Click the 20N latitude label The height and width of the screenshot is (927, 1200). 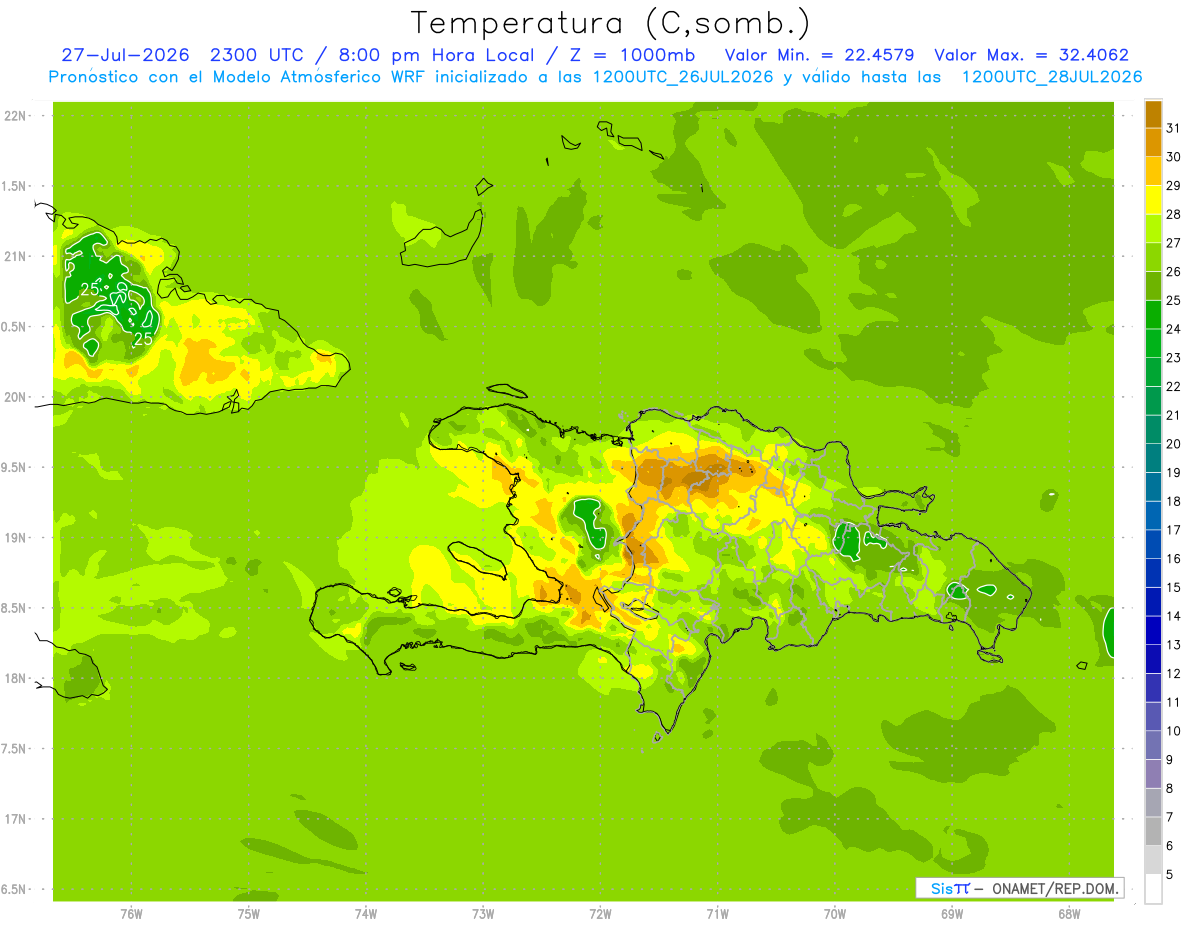pyautogui.click(x=17, y=397)
